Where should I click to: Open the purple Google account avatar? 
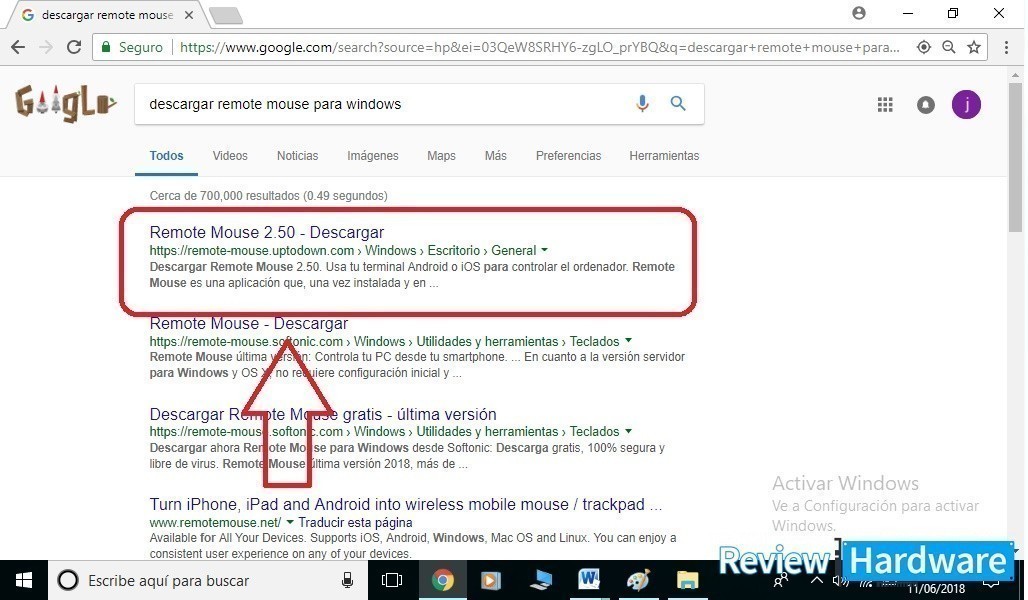click(x=966, y=105)
